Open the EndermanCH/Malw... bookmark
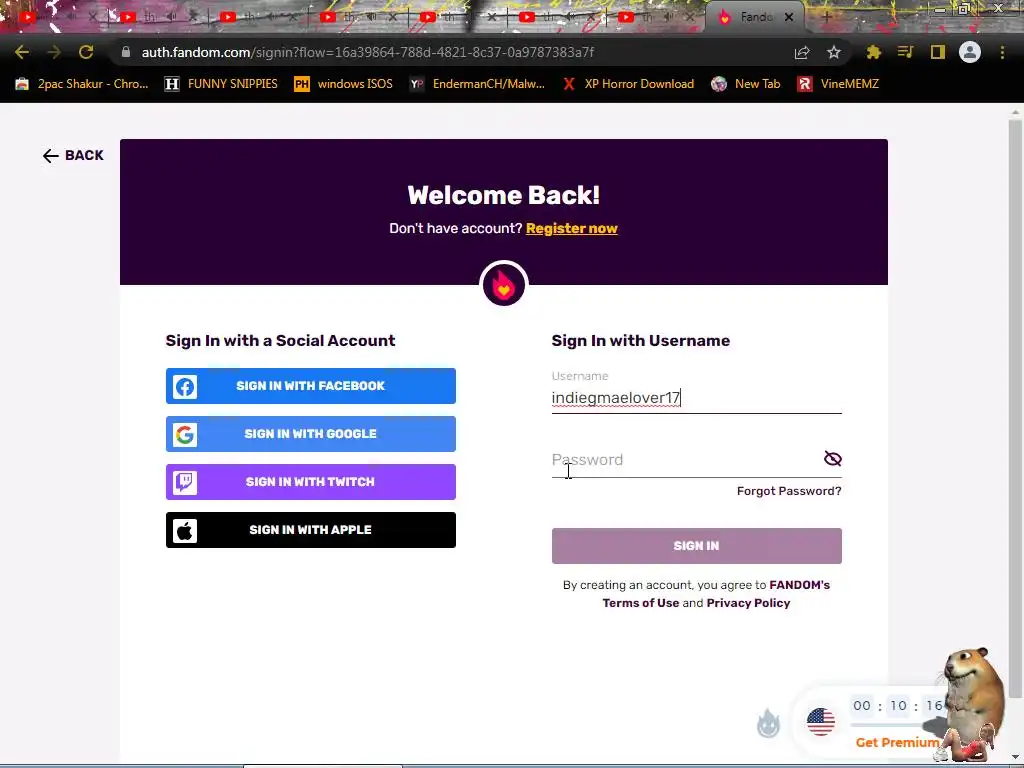 coord(477,84)
